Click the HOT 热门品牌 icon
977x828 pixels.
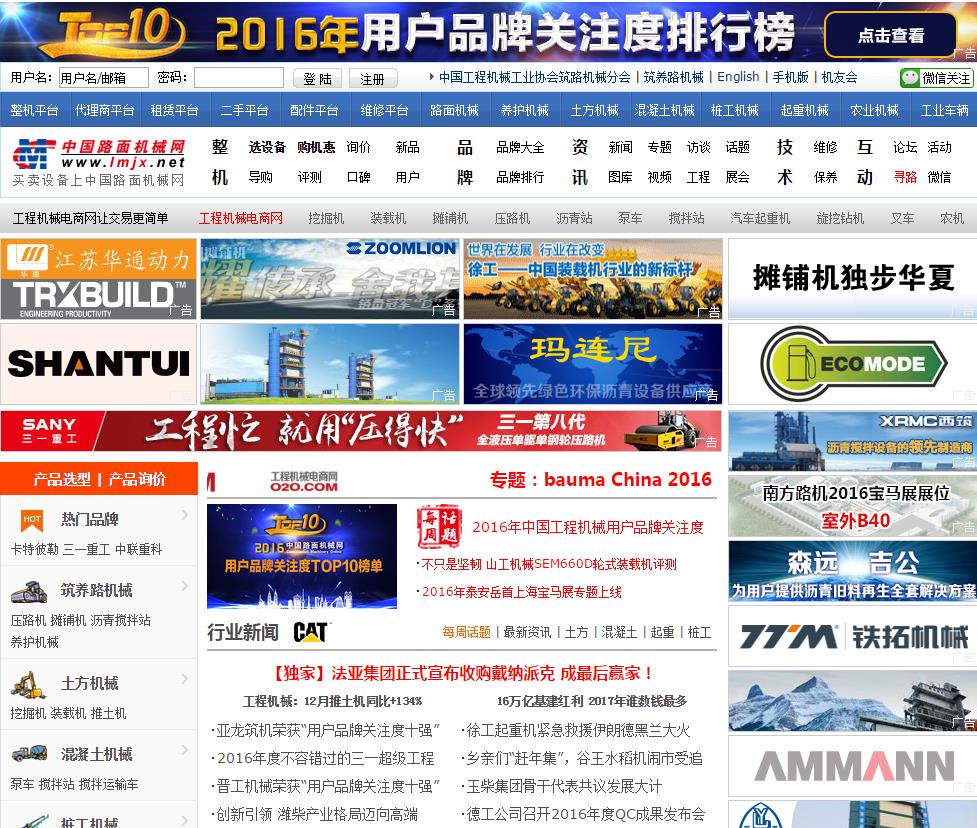click(32, 520)
